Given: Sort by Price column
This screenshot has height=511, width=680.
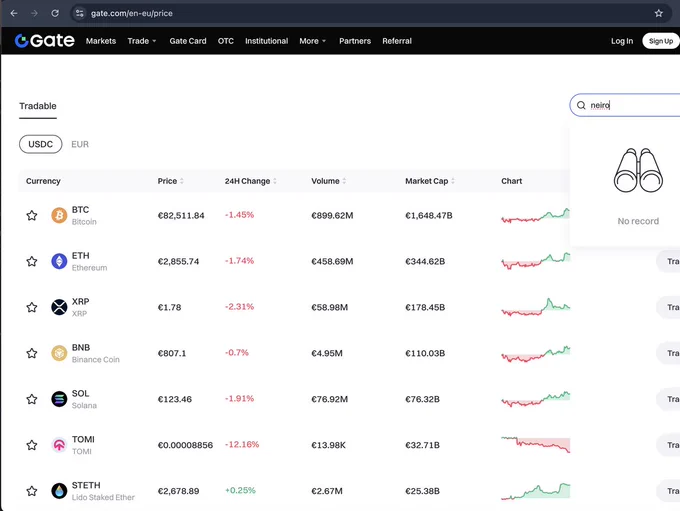Looking at the screenshot, I should [170, 181].
